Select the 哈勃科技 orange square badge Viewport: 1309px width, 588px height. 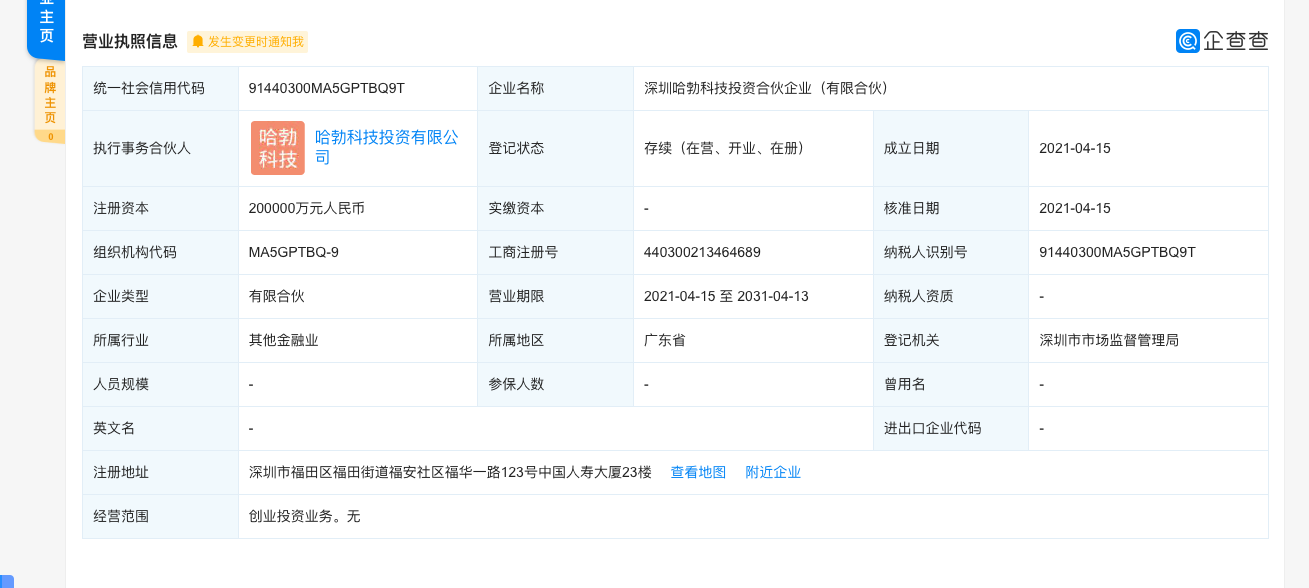(277, 147)
